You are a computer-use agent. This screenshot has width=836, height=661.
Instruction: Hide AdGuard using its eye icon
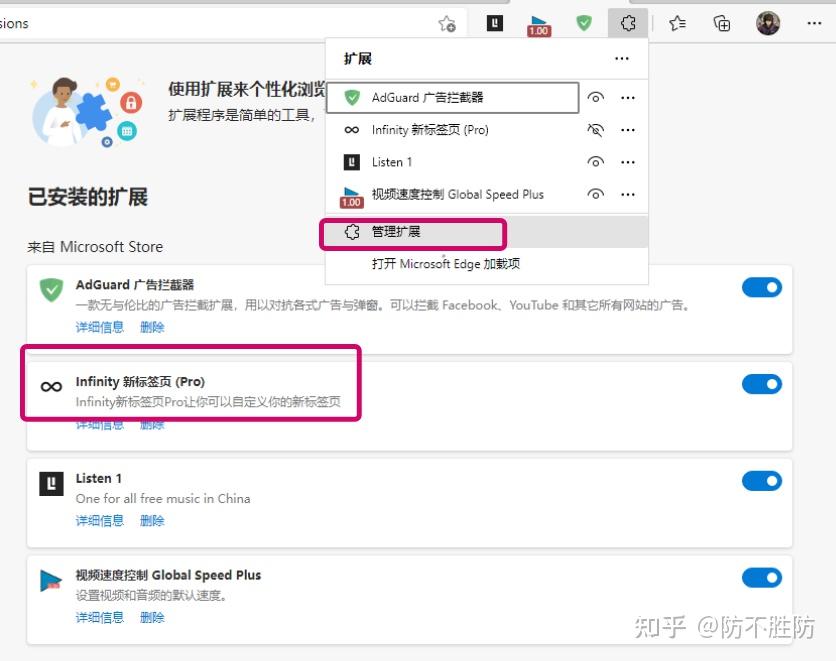pyautogui.click(x=596, y=97)
